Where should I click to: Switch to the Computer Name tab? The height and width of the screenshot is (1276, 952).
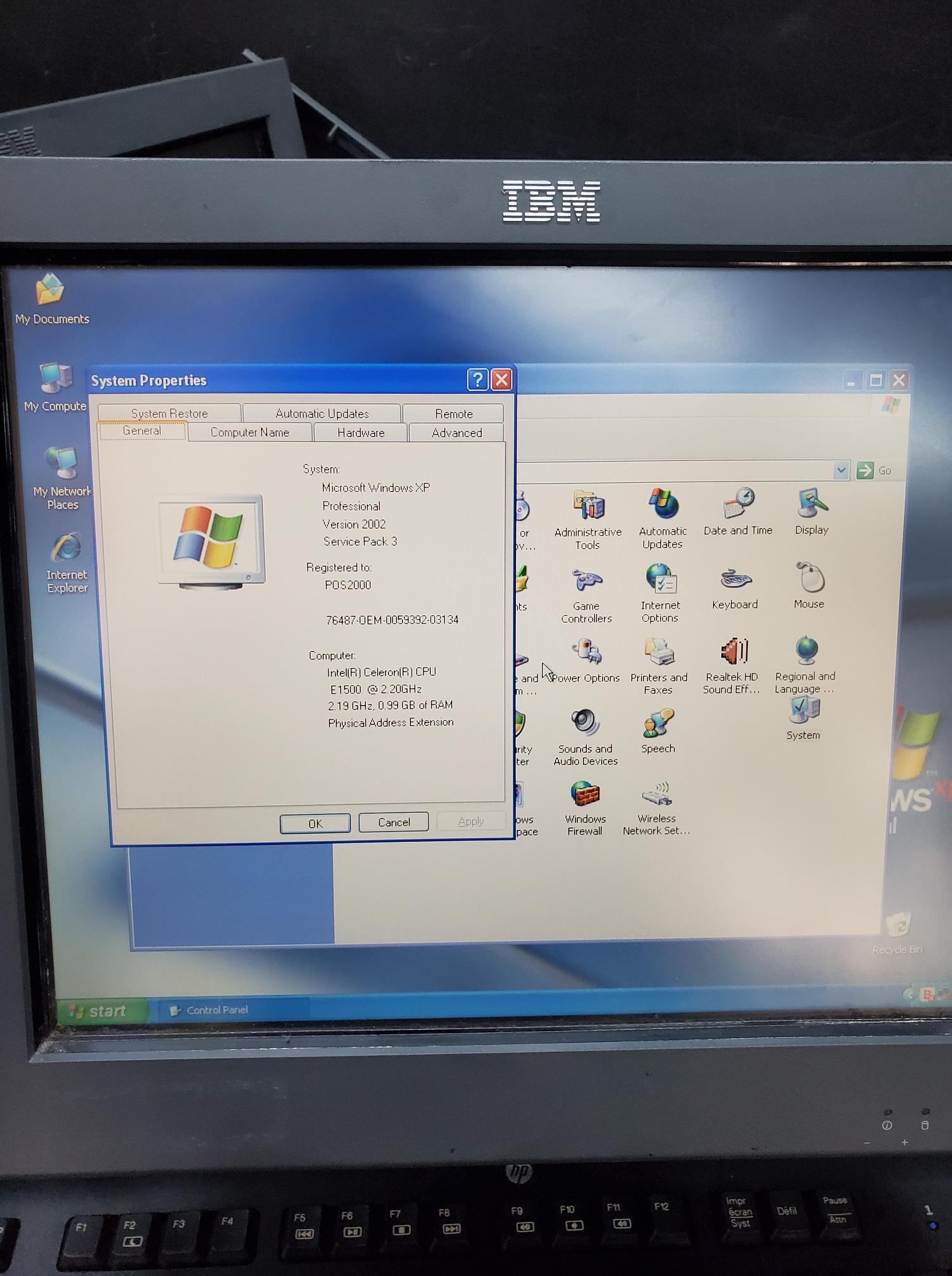coord(249,432)
